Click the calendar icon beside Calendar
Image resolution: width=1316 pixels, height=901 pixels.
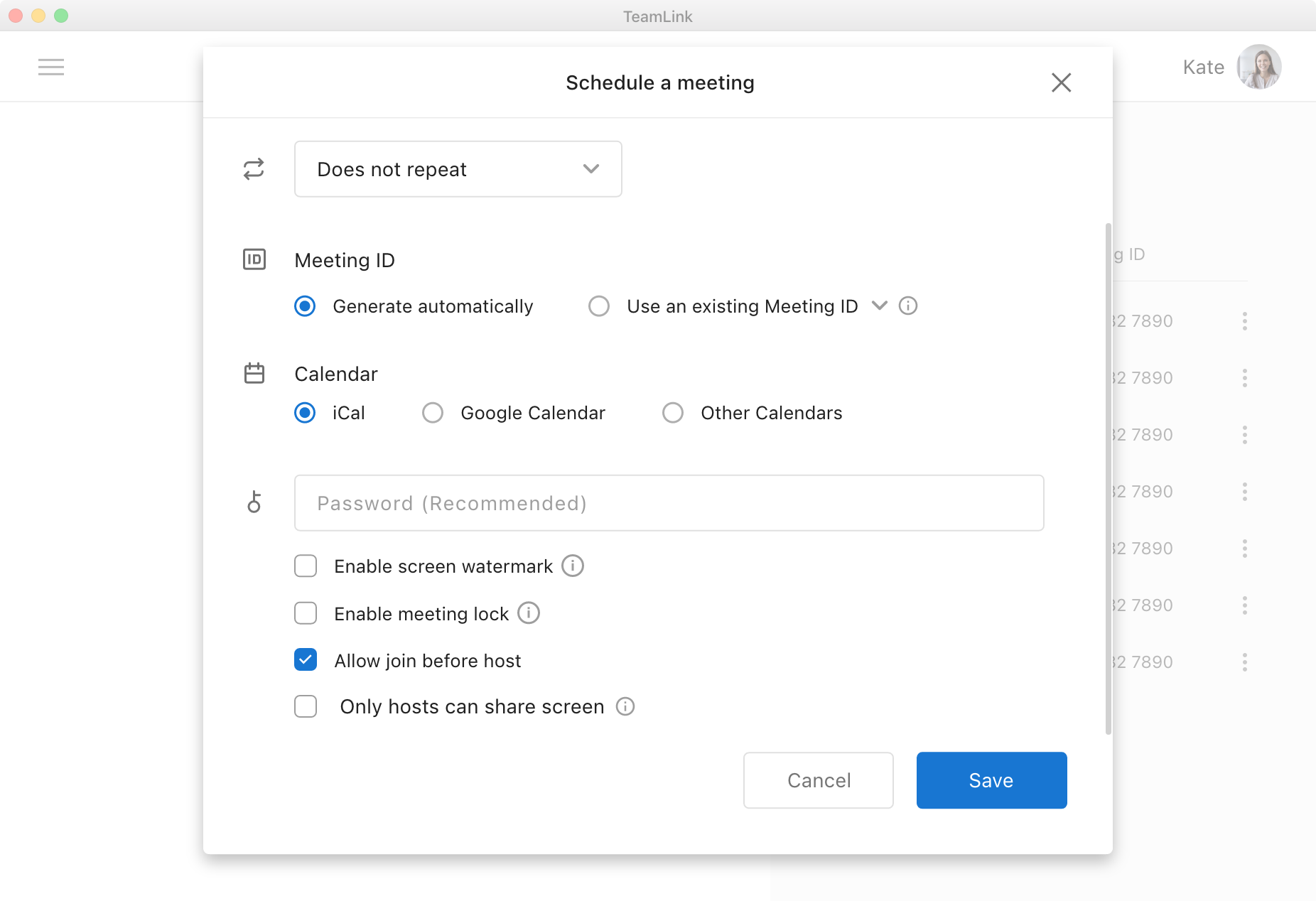point(254,373)
